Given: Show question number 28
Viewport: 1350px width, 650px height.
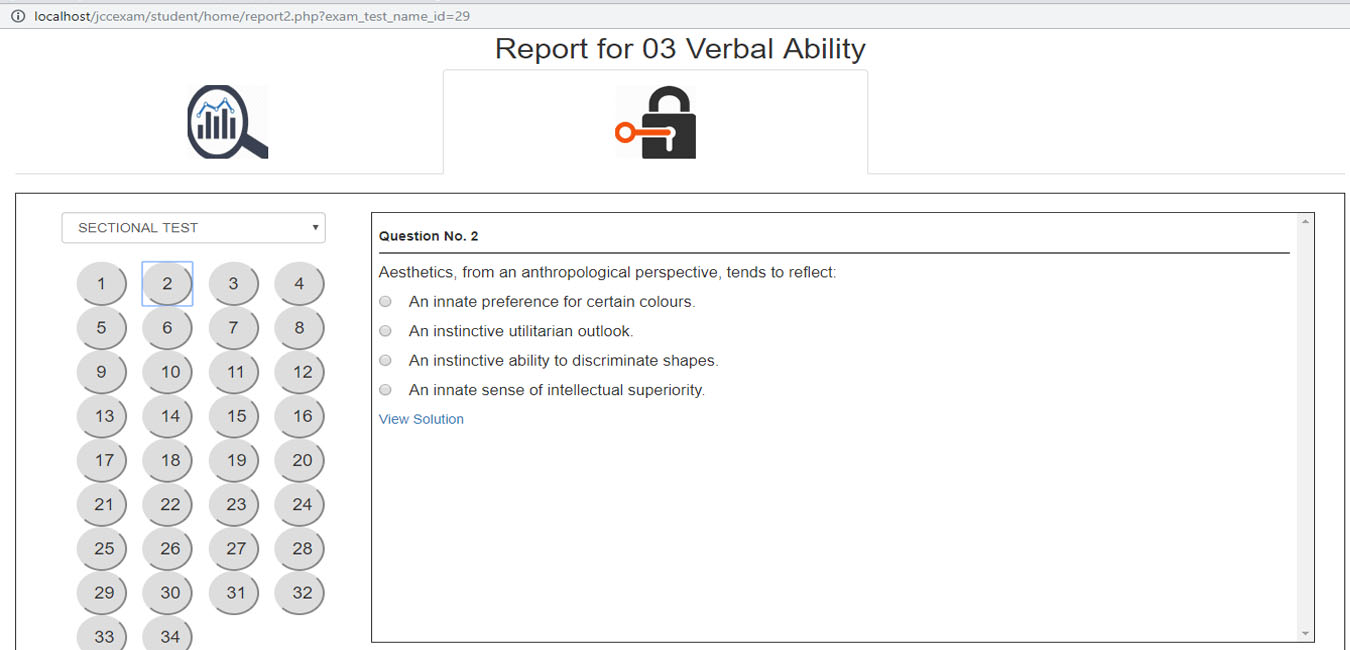Looking at the screenshot, I should click(x=299, y=548).
